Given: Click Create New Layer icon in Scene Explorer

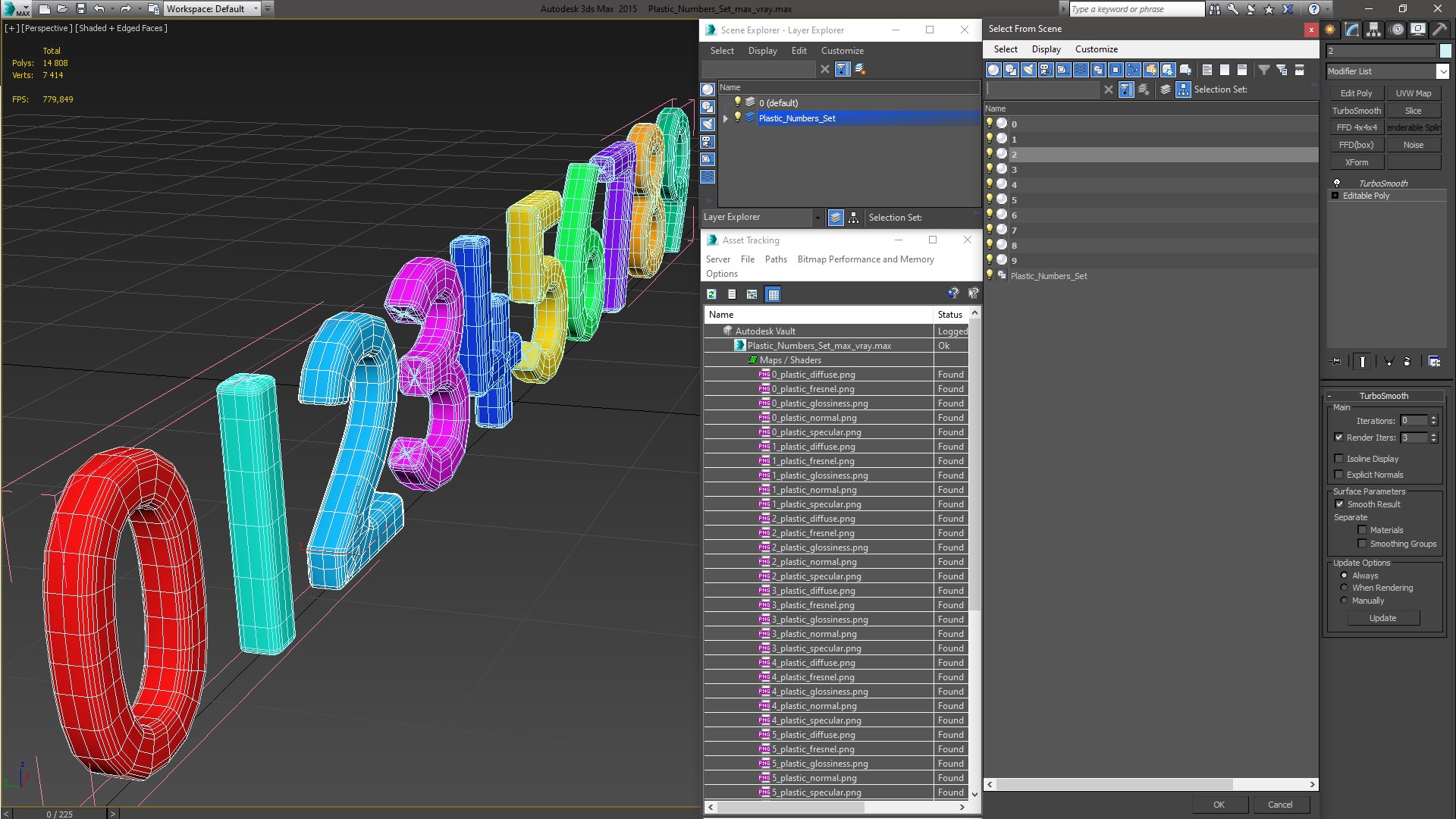Looking at the screenshot, I should [x=860, y=69].
